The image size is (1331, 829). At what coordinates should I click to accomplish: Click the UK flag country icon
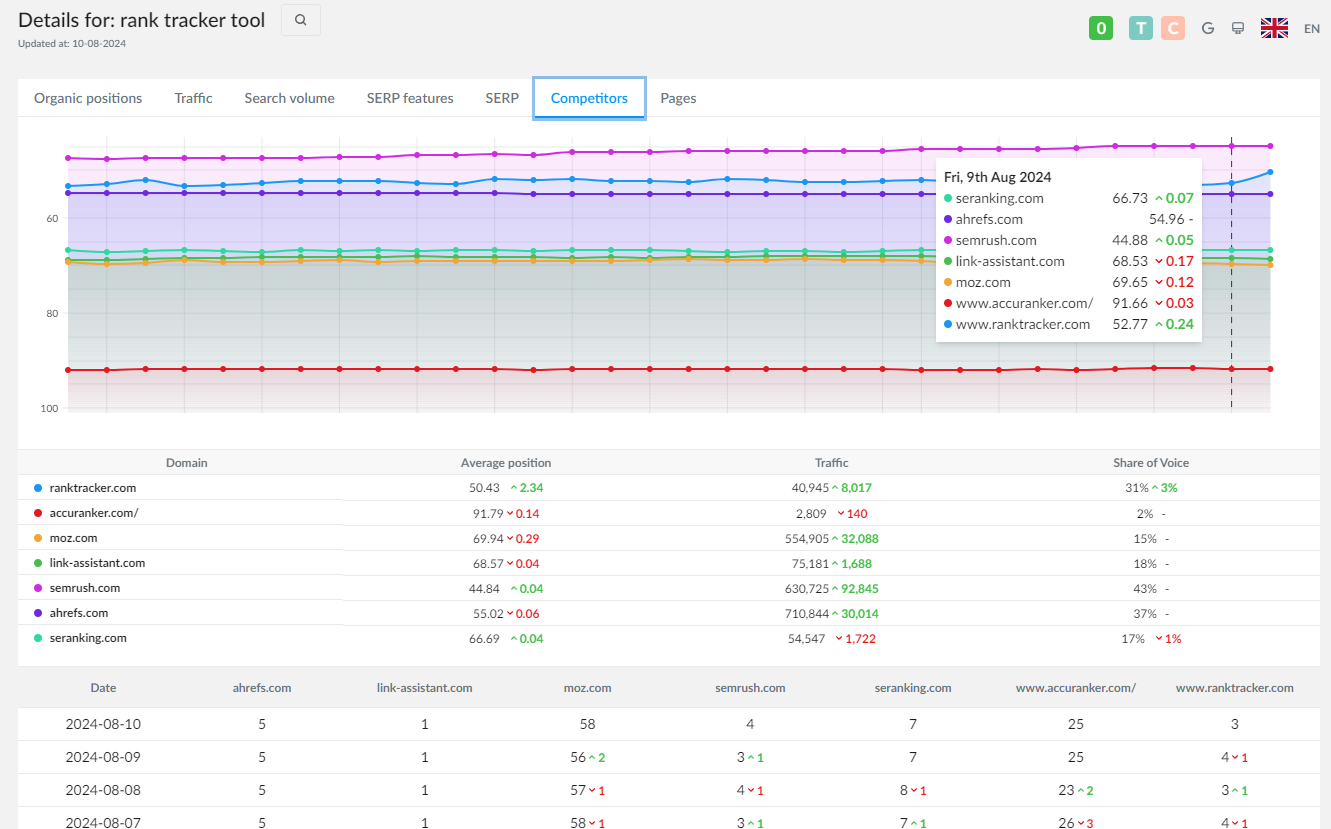(x=1274, y=28)
